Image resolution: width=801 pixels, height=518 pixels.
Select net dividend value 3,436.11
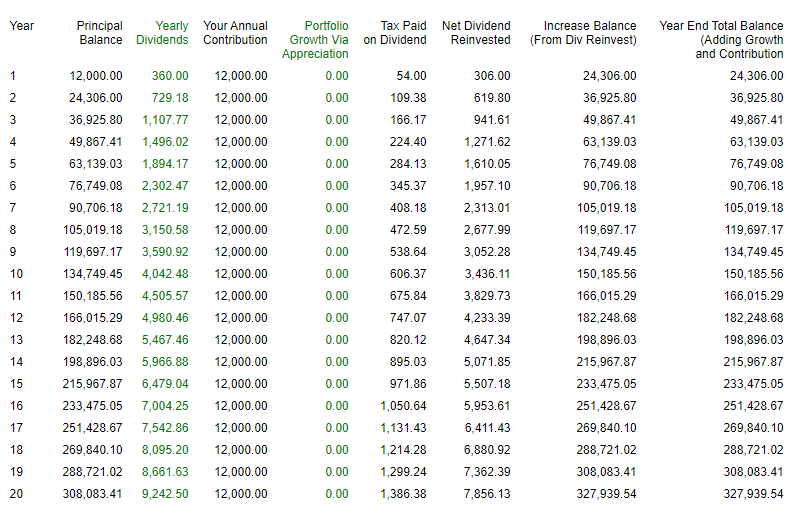487,274
